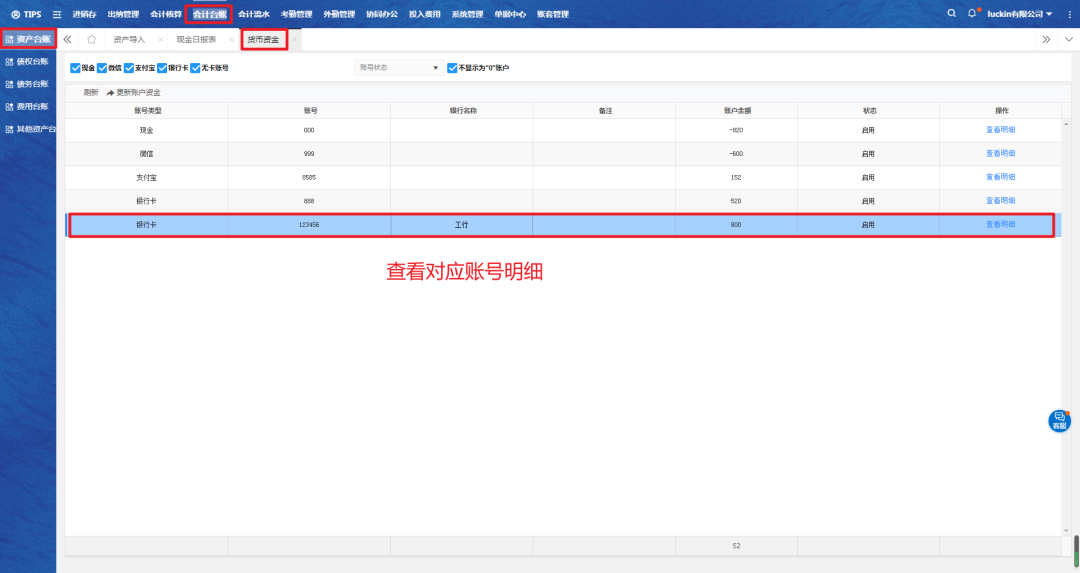Toggle the 支付宝 checkbox
1080x573 pixels.
point(128,68)
